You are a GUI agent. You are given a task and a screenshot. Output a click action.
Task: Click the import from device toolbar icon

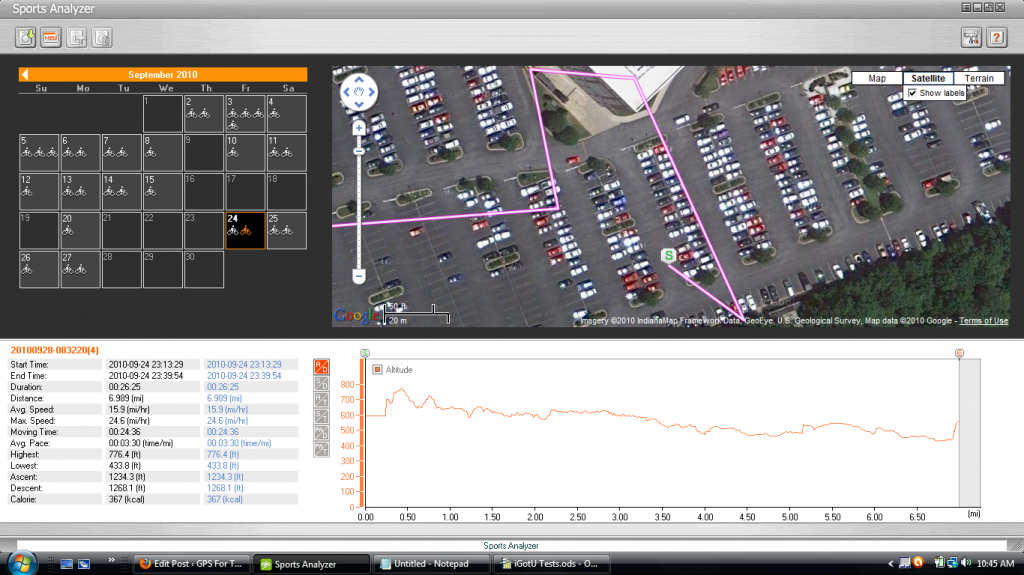coord(25,38)
